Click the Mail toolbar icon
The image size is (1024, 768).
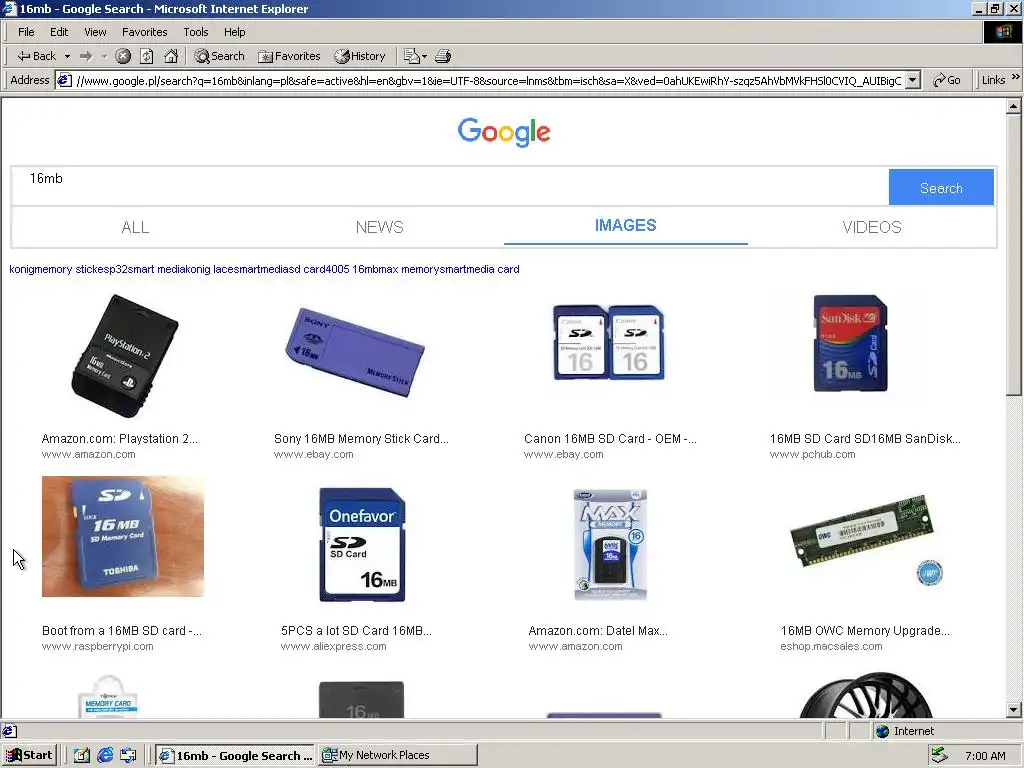click(415, 56)
